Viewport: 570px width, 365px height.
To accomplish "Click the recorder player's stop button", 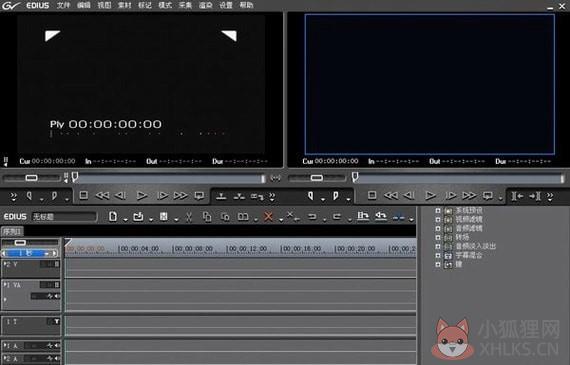I will pyautogui.click(x=372, y=196).
